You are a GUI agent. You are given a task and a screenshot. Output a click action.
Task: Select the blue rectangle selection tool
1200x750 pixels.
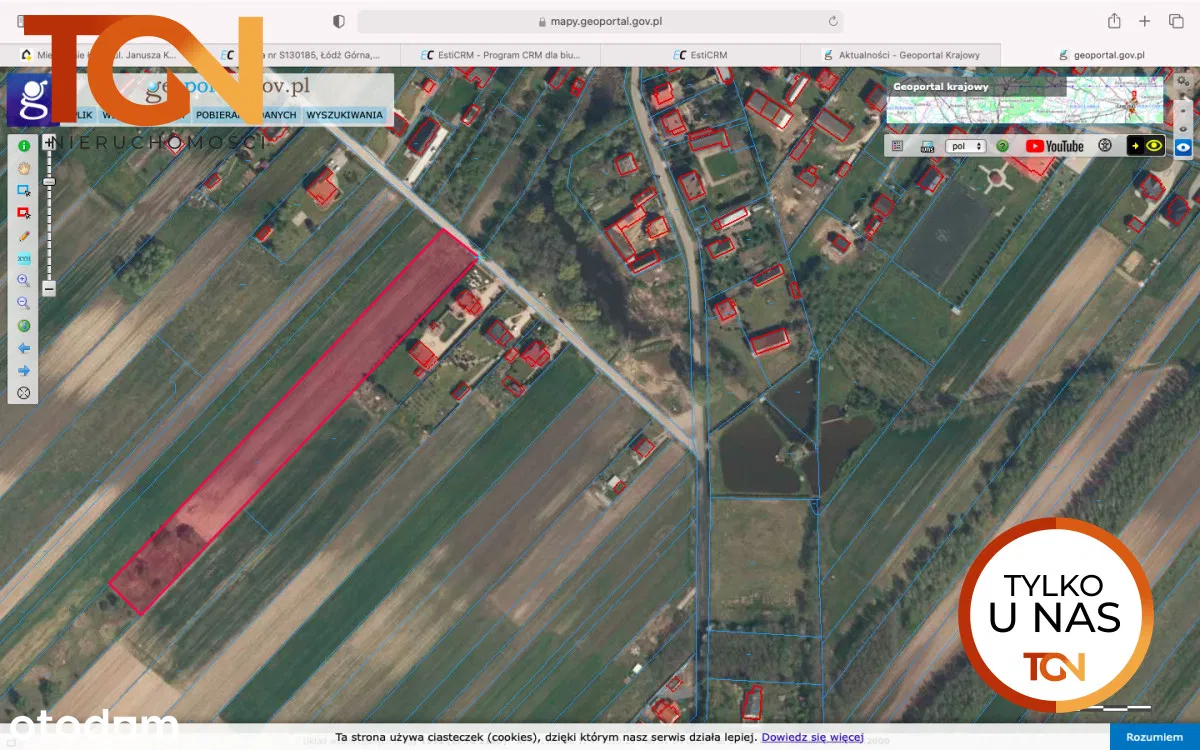[x=24, y=190]
